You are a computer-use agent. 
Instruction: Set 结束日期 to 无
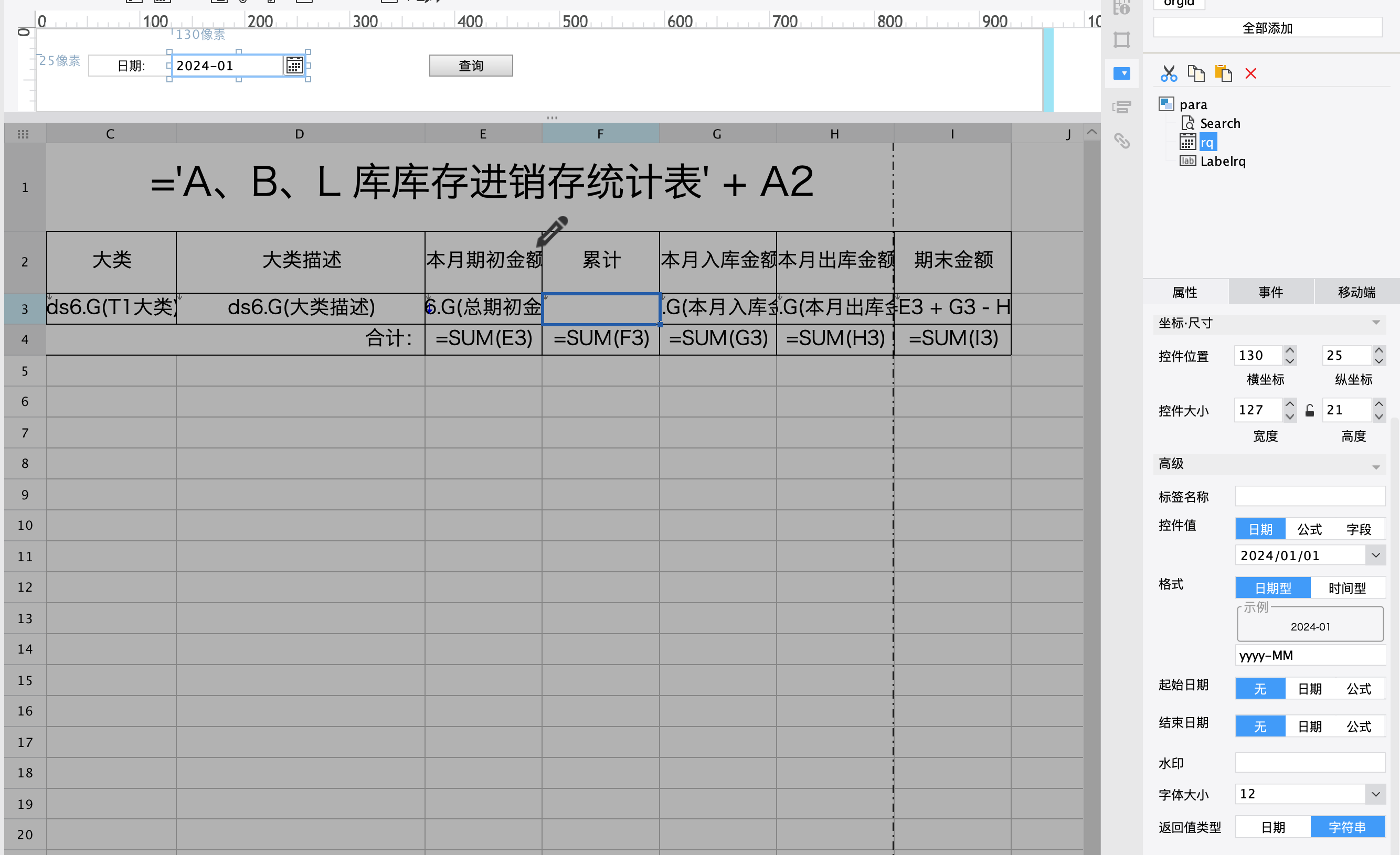point(1260,726)
